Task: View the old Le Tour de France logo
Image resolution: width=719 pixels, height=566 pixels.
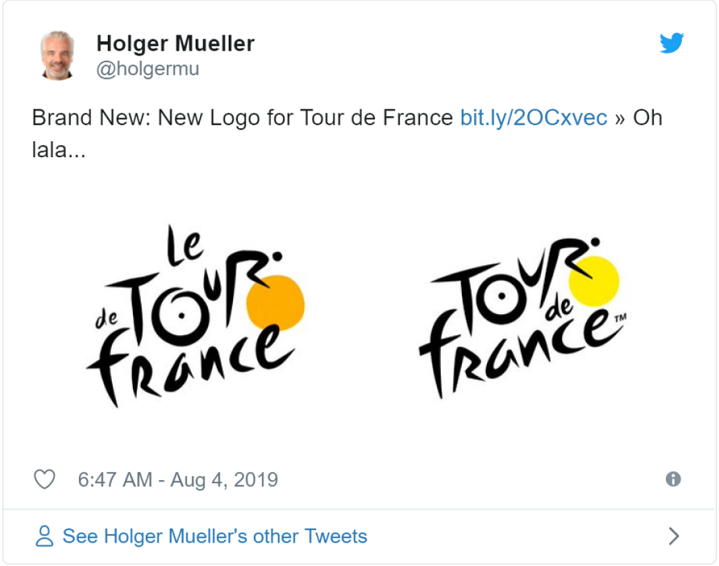Action: [196, 316]
